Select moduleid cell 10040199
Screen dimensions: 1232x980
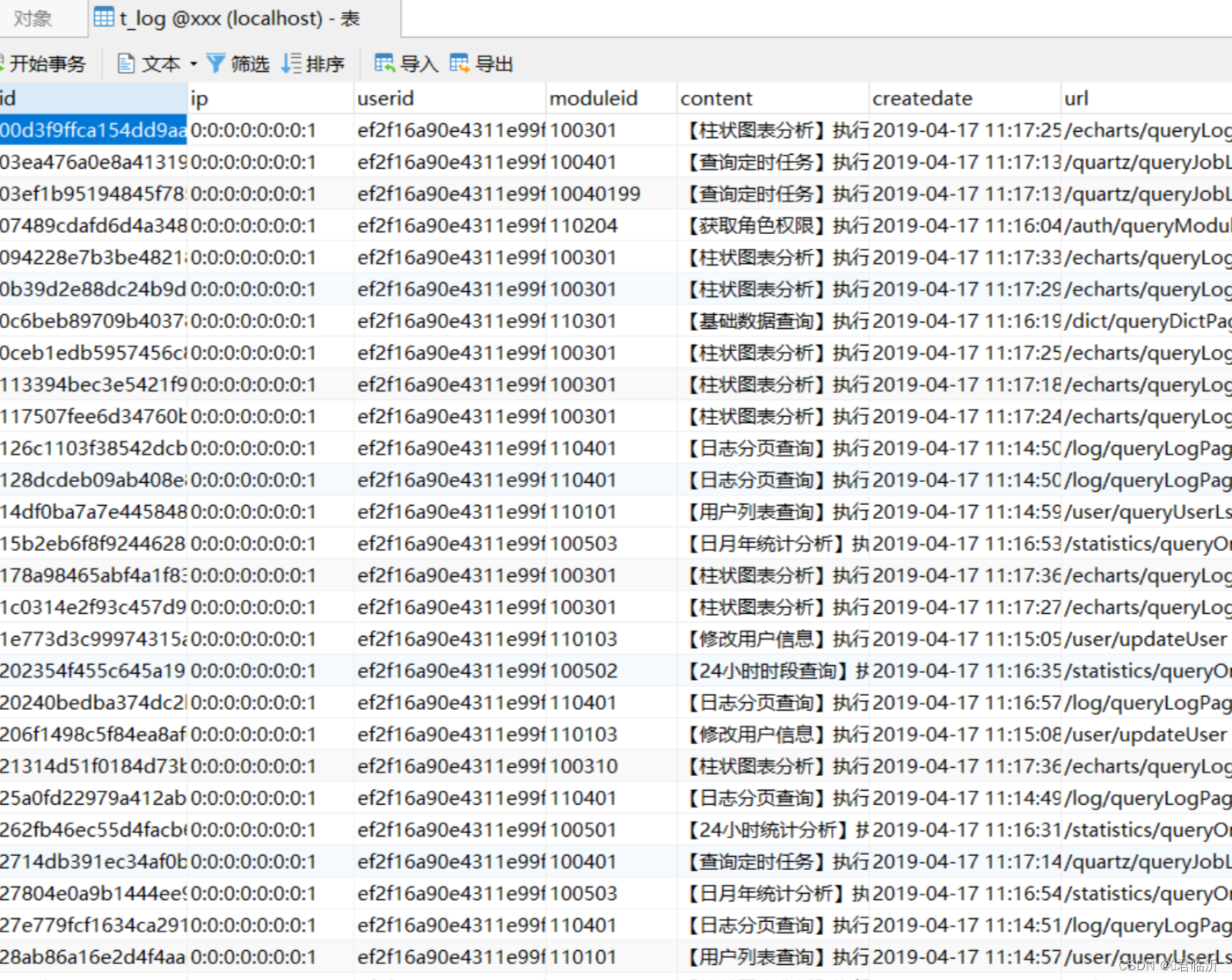coord(612,194)
